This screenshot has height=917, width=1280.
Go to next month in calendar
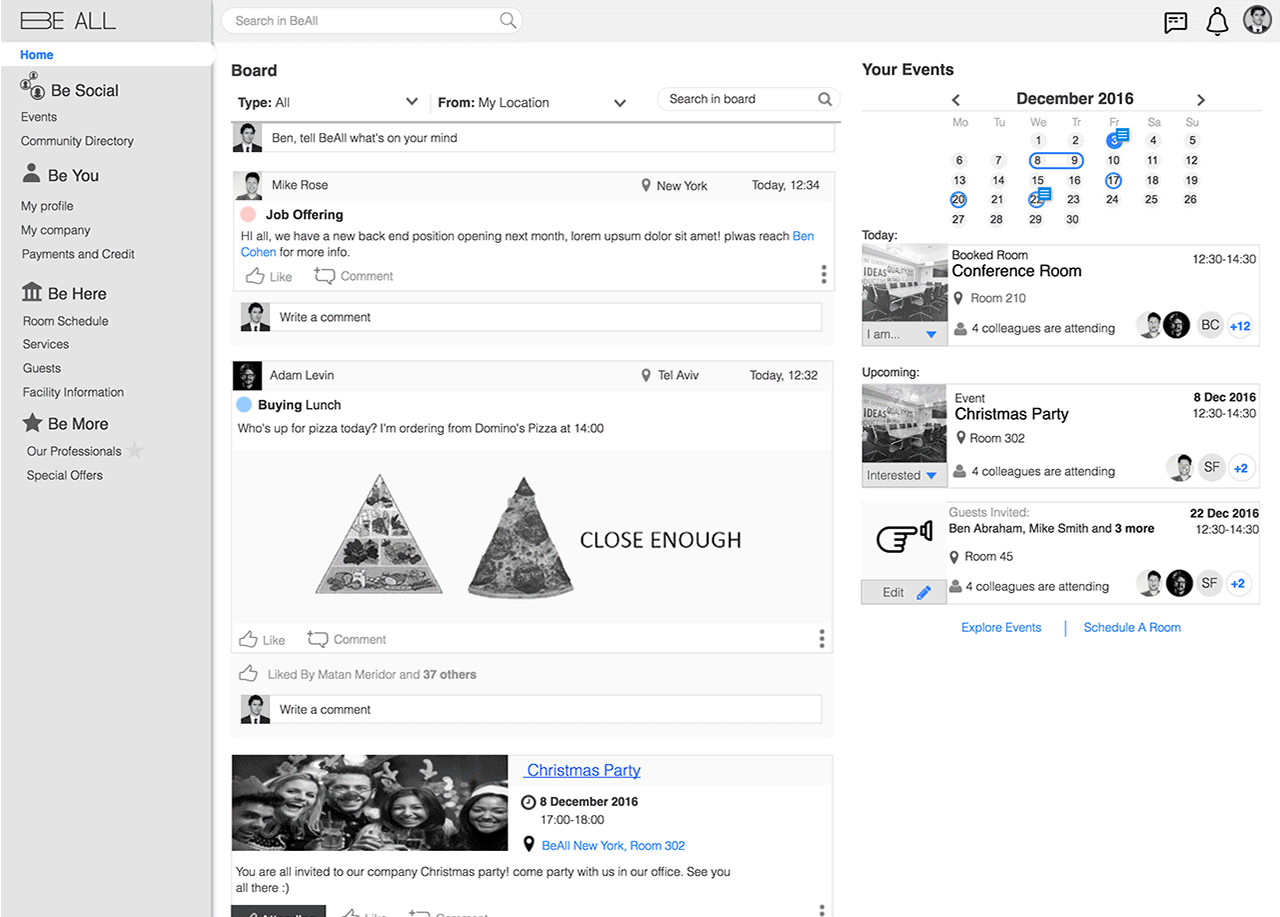pyautogui.click(x=1201, y=99)
